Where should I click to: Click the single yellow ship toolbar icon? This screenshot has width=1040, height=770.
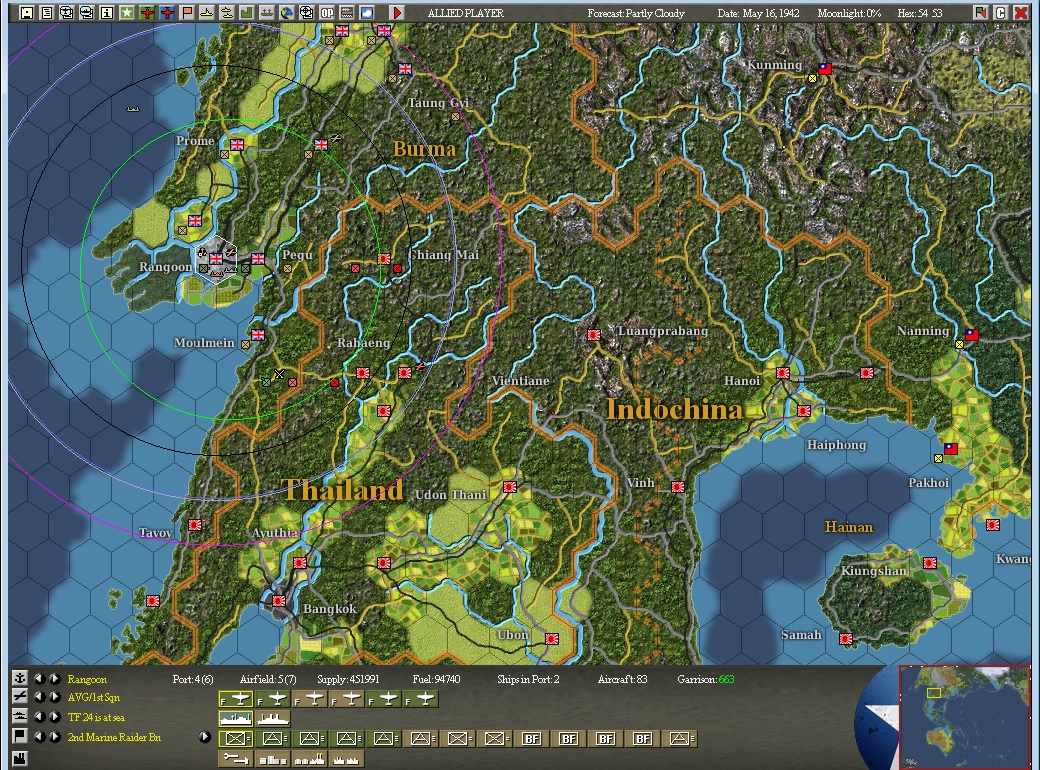[207, 12]
